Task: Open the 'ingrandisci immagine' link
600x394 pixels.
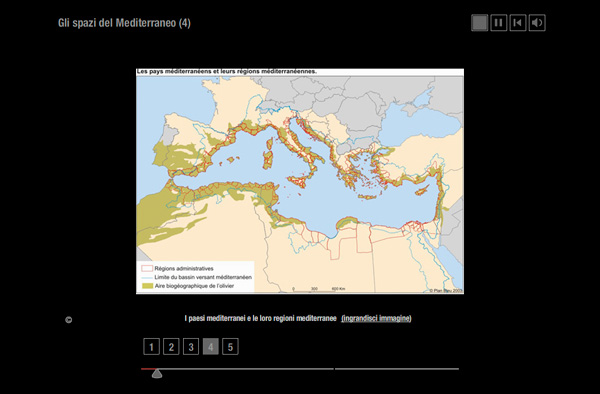Action: point(376,318)
